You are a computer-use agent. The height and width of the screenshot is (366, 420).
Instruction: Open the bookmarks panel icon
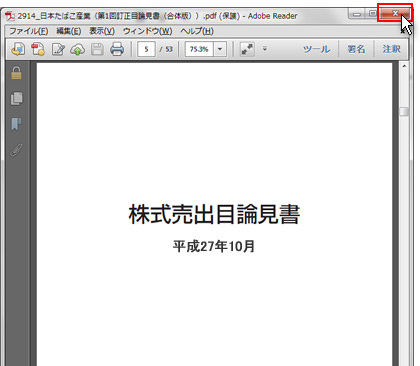[x=16, y=124]
